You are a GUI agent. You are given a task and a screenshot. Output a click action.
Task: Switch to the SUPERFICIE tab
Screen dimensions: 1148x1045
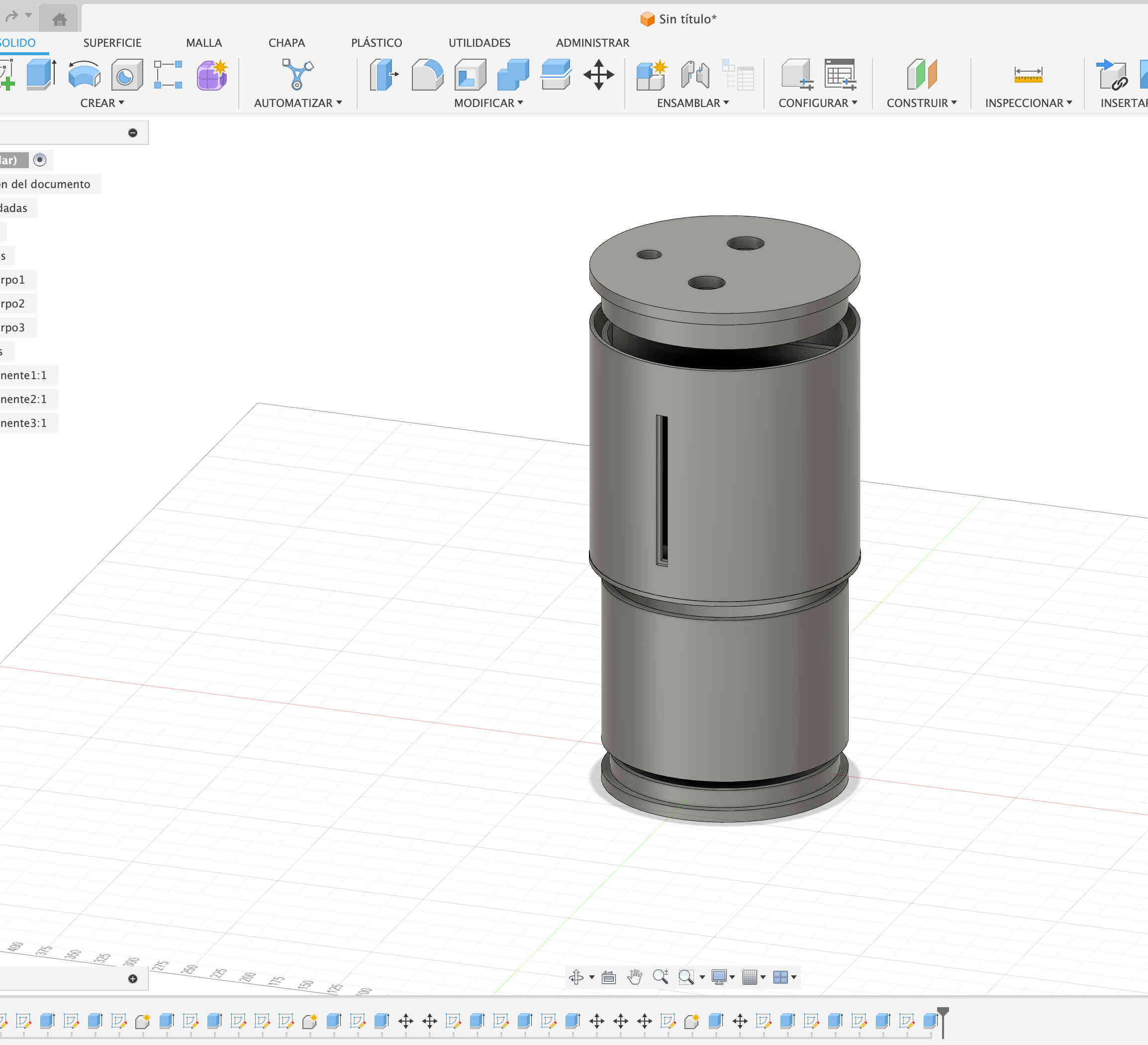click(x=112, y=43)
